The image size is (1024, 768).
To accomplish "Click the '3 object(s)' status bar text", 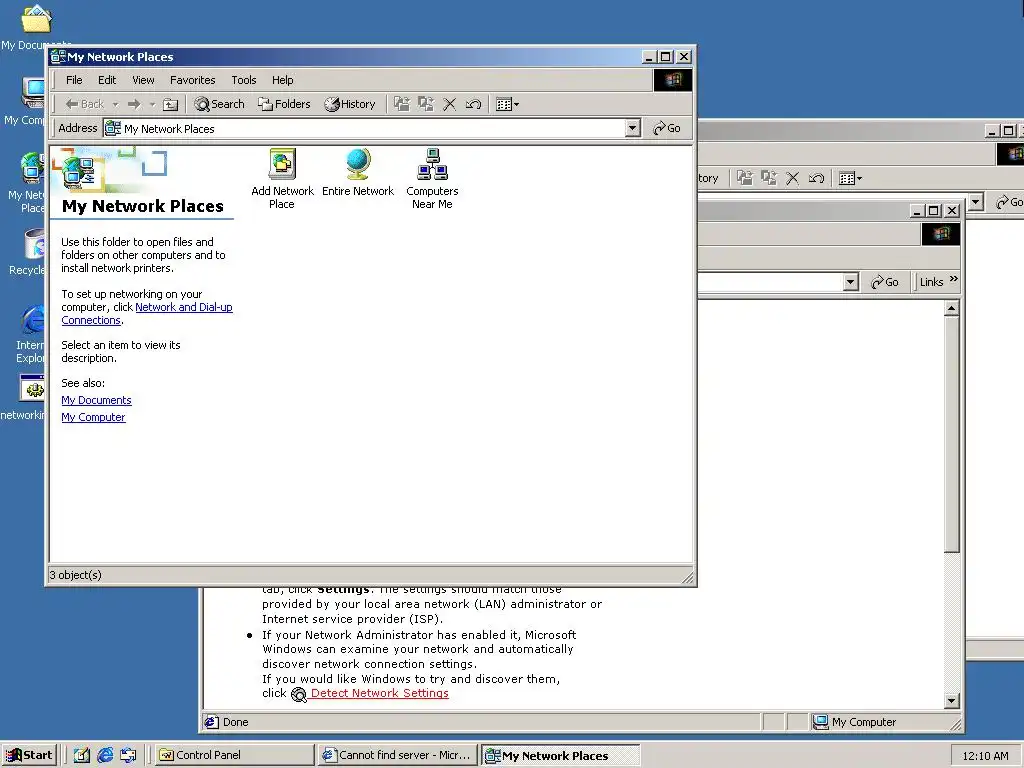I will tap(76, 575).
